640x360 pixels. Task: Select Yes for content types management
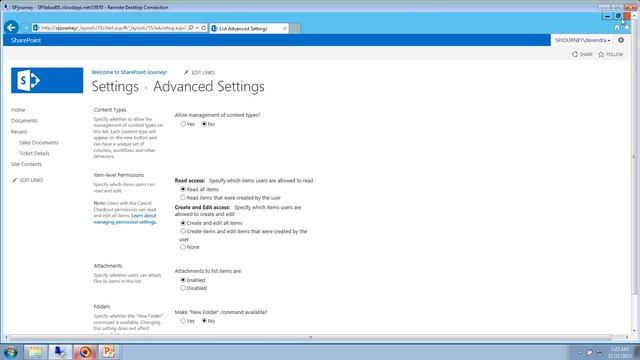(x=183, y=124)
